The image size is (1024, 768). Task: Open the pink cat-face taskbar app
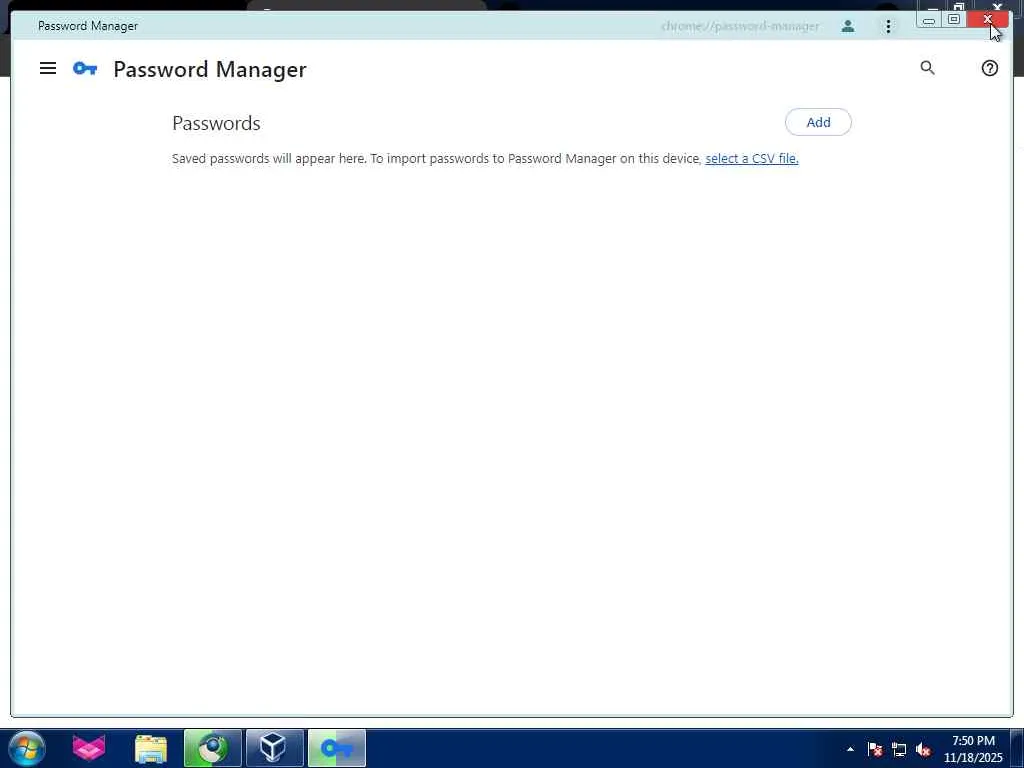pyautogui.click(x=89, y=748)
